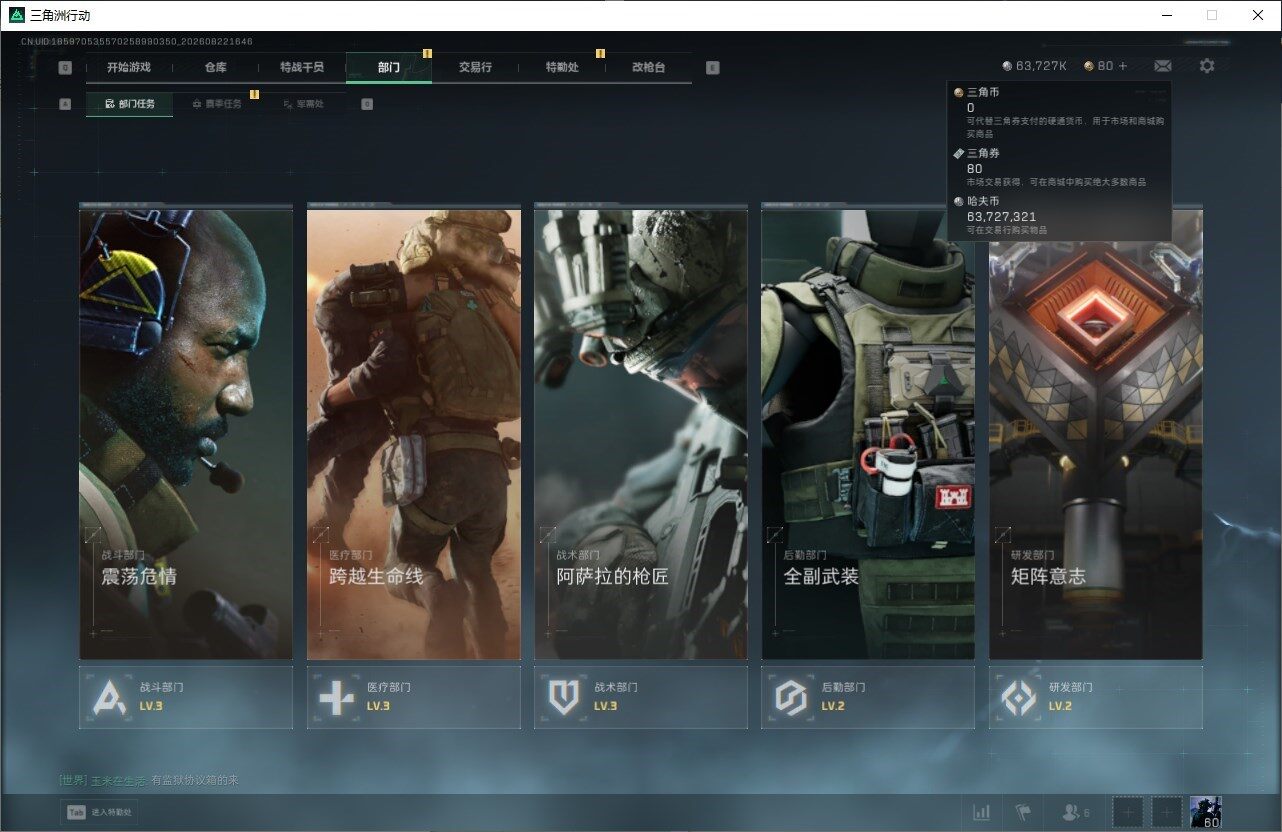Viewport: 1282px width, 832px height.
Task: Click the CN UID text at top
Action: click(136, 41)
